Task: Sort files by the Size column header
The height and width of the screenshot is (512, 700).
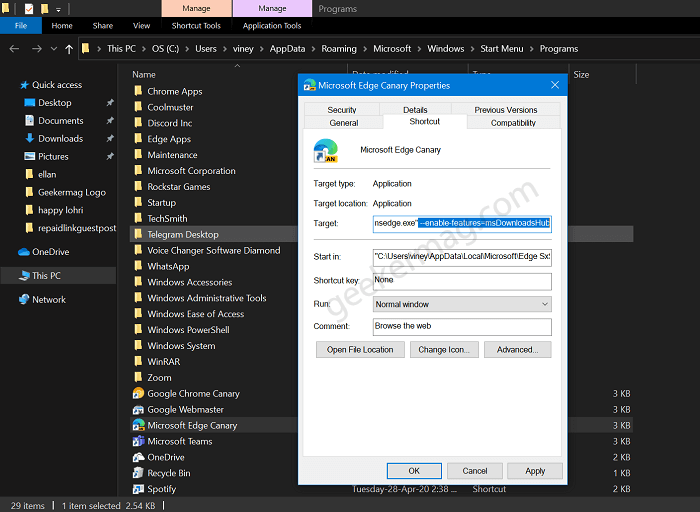Action: coord(581,75)
